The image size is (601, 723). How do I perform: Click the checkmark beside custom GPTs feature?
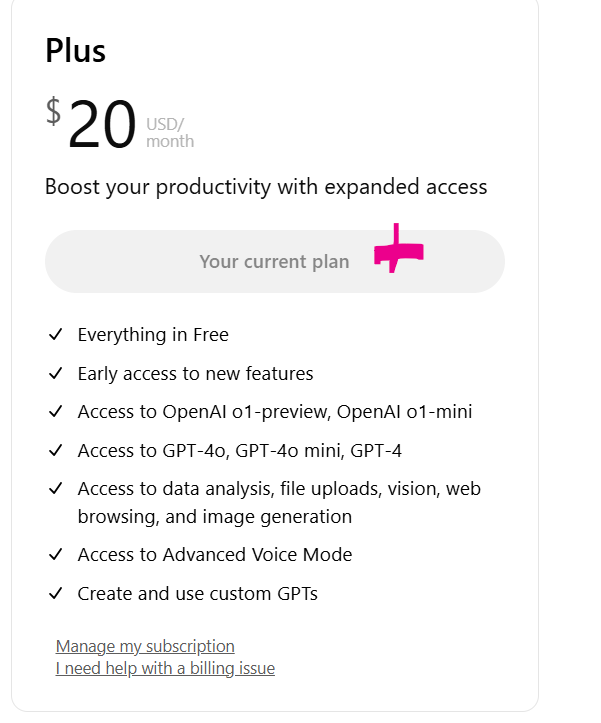(x=56, y=594)
